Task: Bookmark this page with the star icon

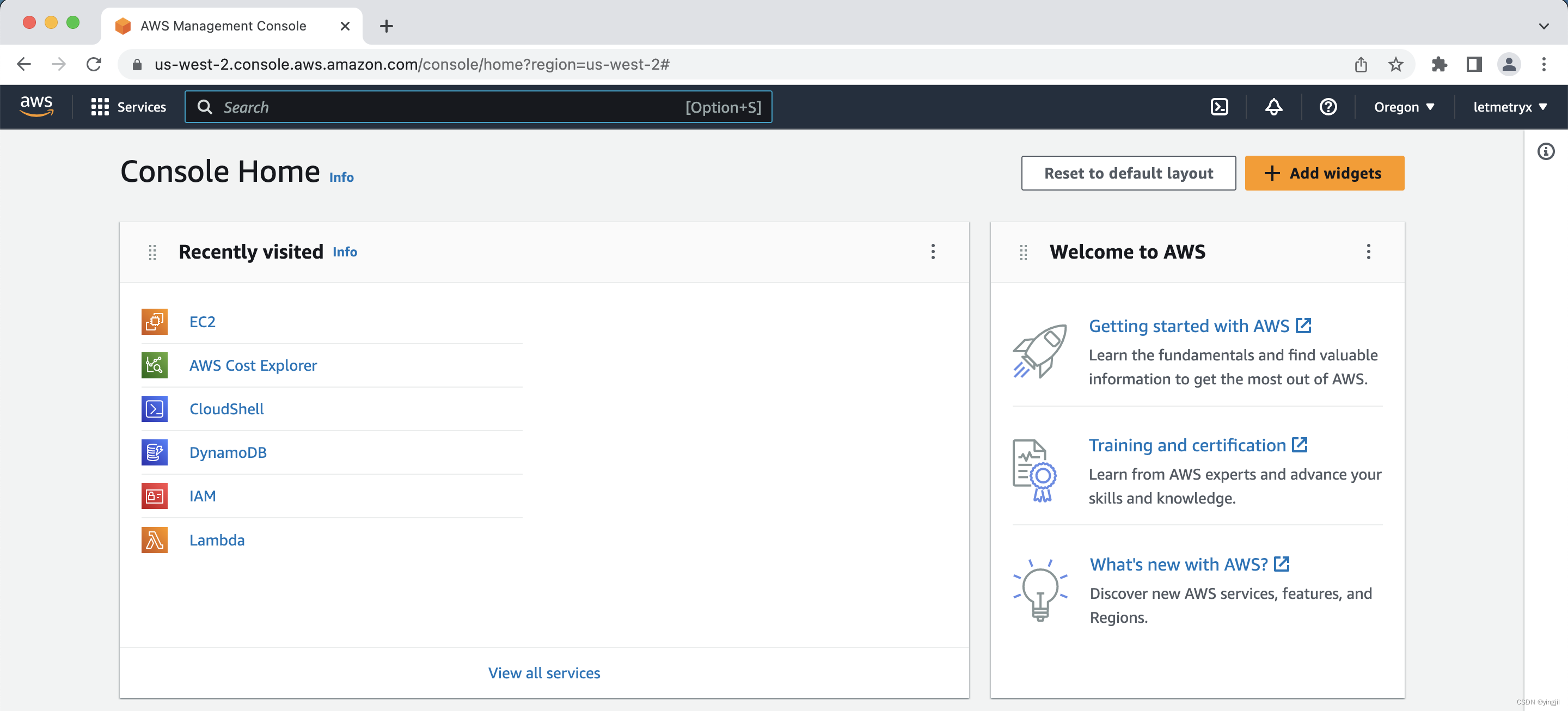Action: pyautogui.click(x=1396, y=64)
